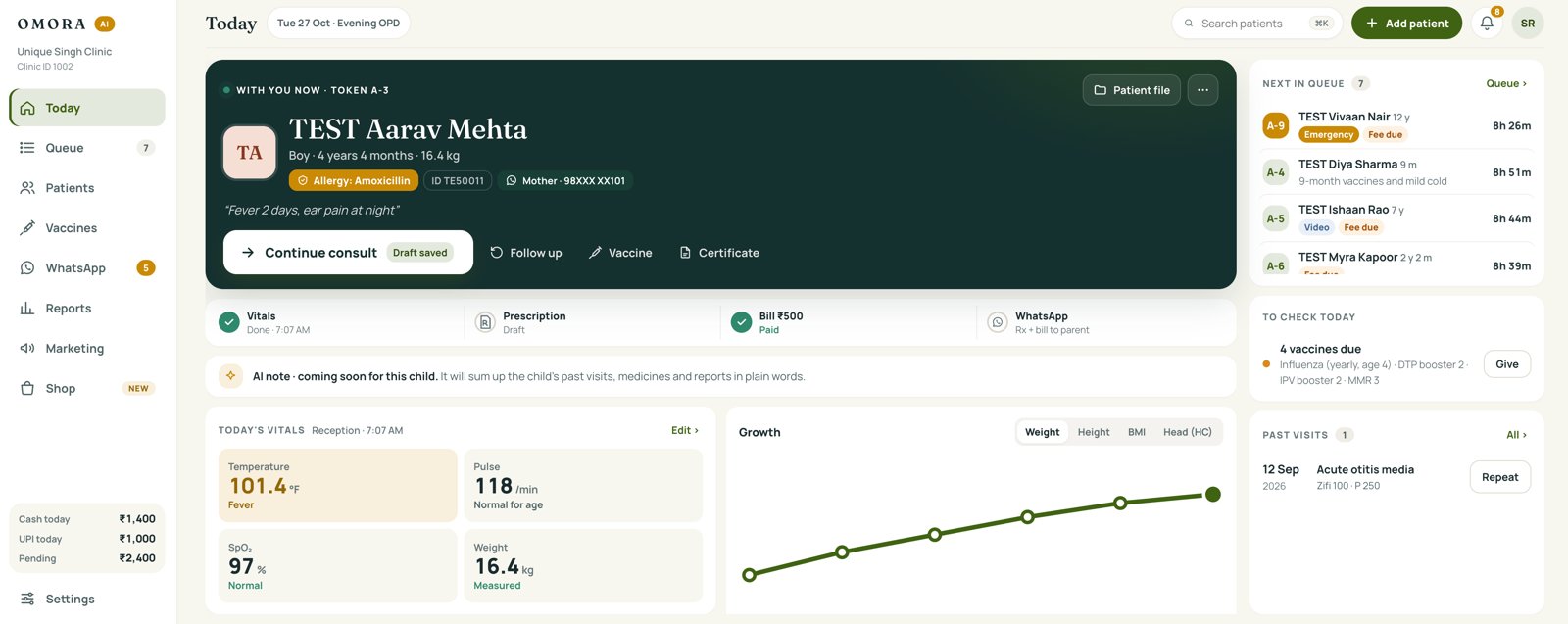The width and height of the screenshot is (1568, 624).
Task: Click into Search patients field
Action: pos(1257,24)
